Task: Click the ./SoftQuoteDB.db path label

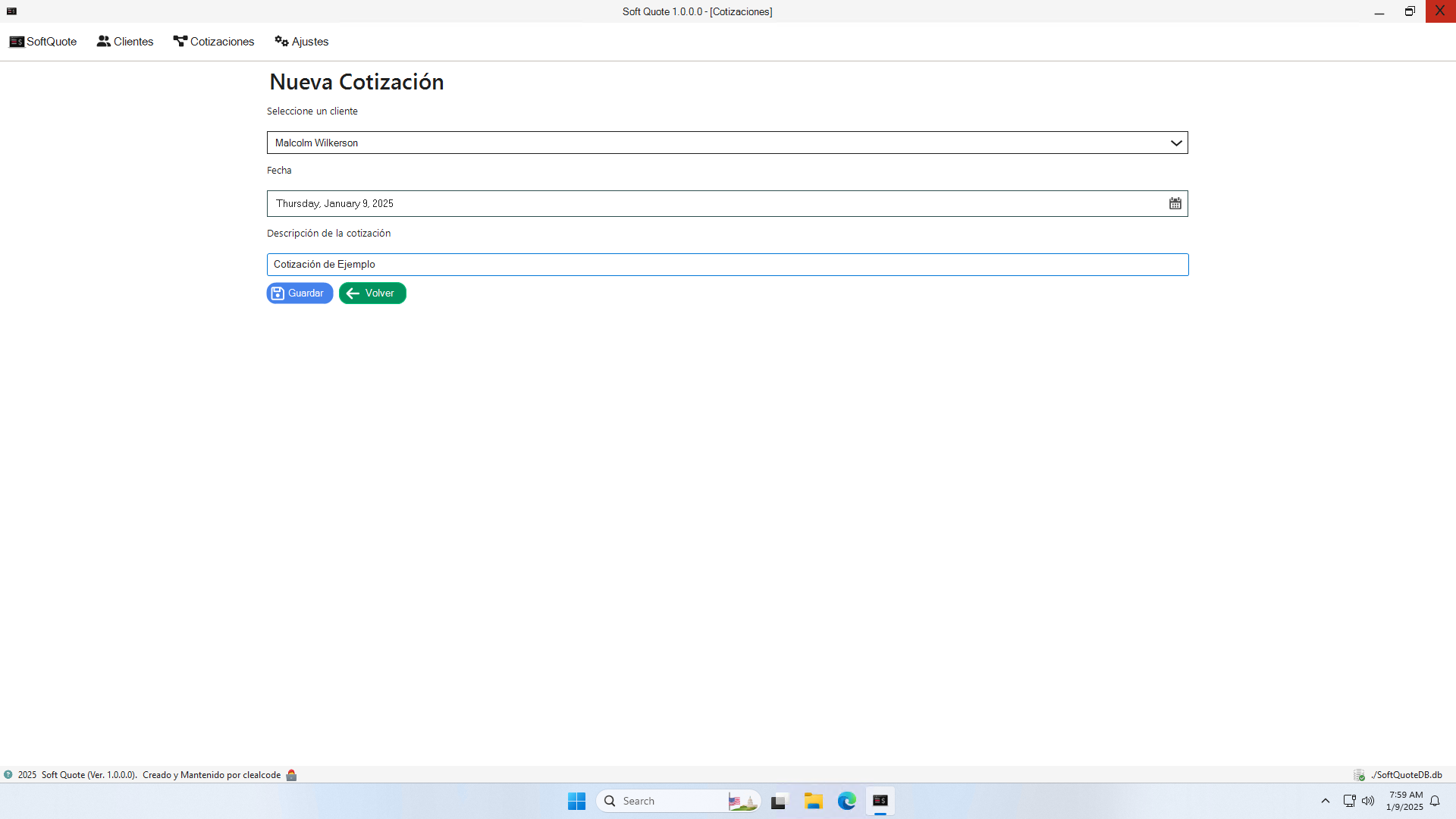Action: pos(1407,775)
